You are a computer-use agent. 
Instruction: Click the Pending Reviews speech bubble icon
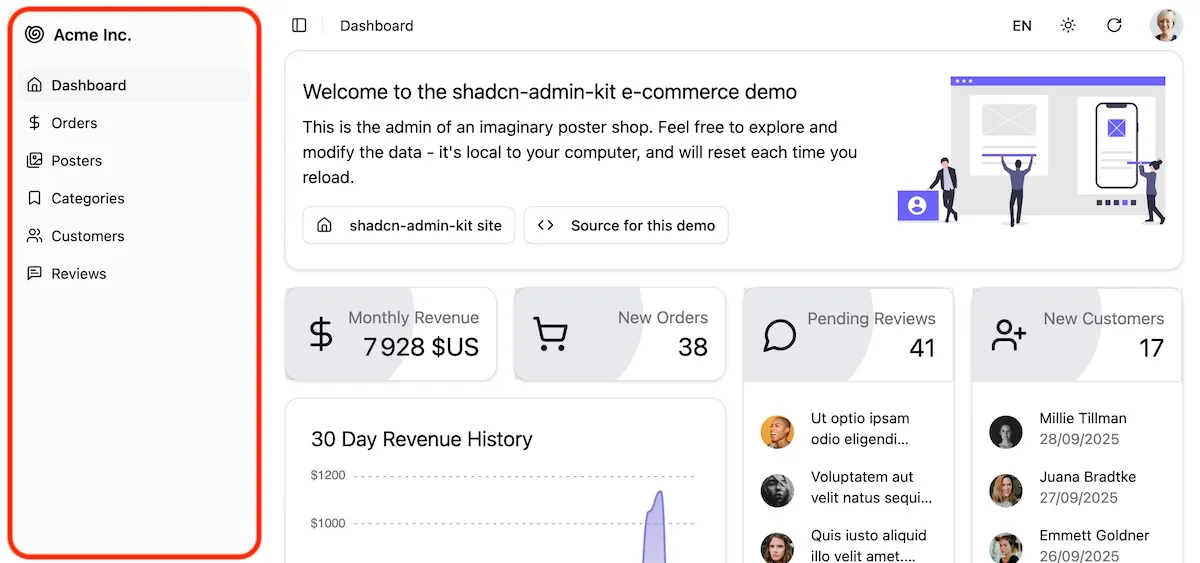coord(779,335)
